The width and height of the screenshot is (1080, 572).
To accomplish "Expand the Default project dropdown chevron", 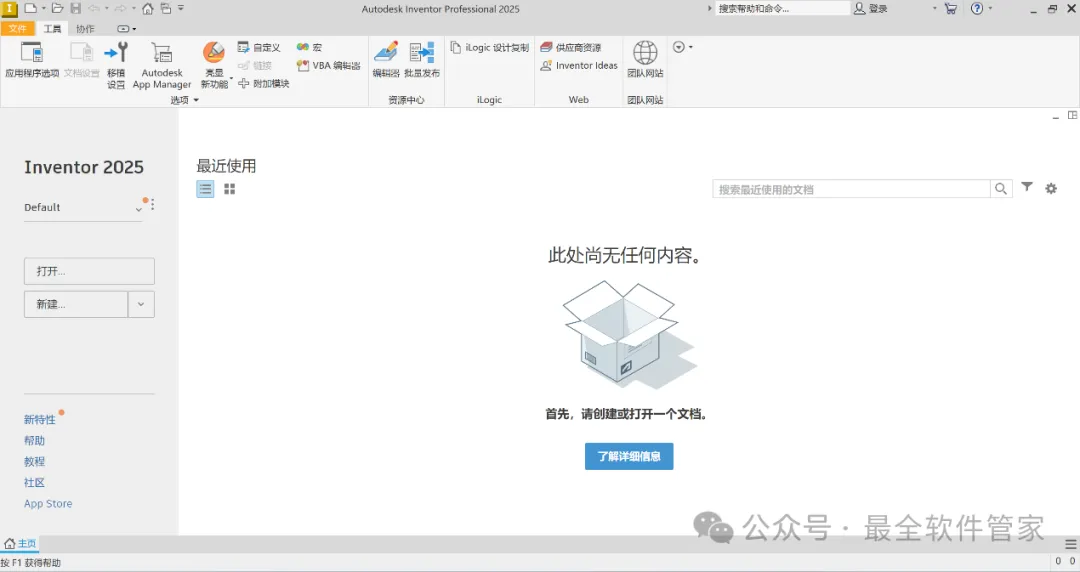I will (139, 209).
